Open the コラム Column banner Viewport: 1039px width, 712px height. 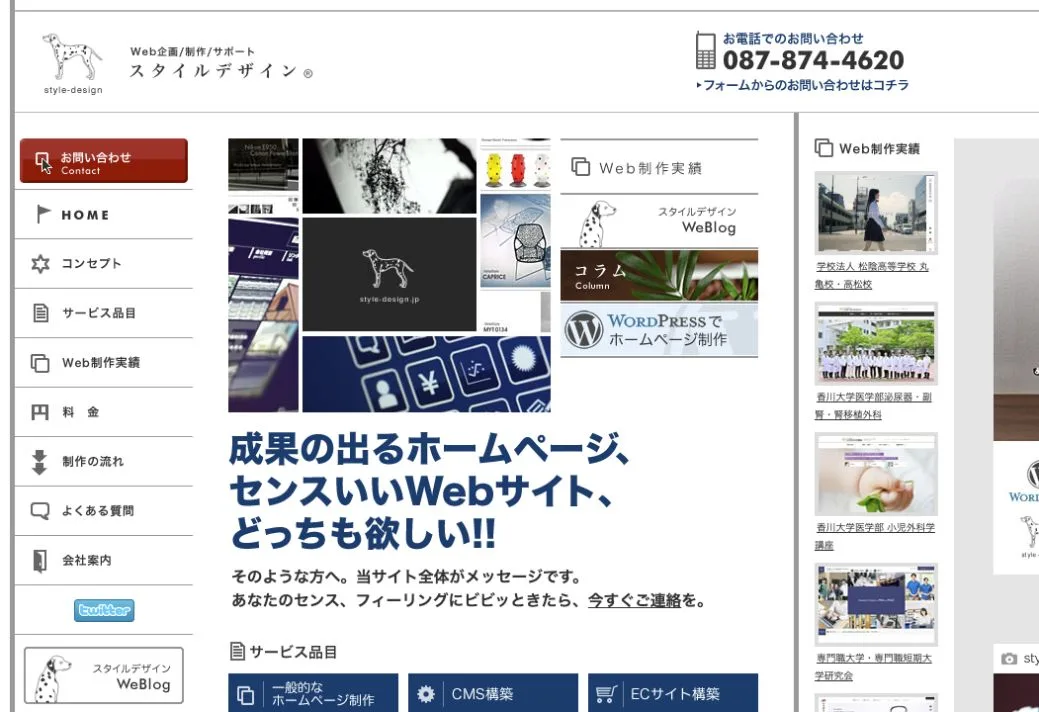pos(659,276)
